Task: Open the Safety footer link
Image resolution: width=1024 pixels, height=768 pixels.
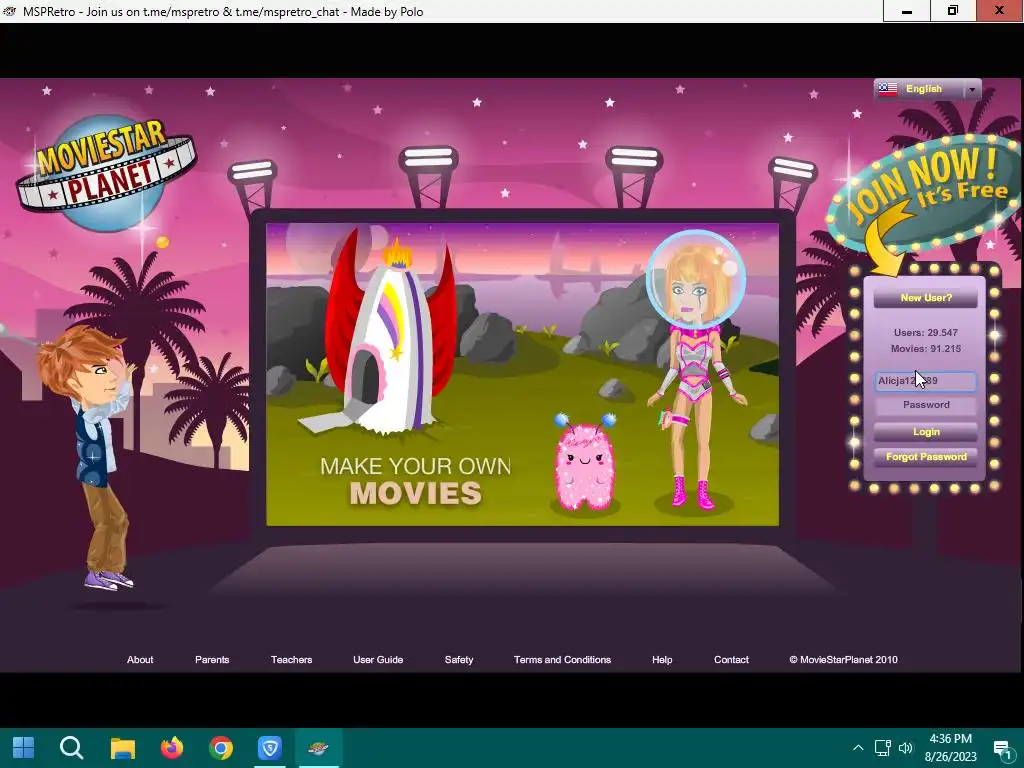Action: click(459, 660)
